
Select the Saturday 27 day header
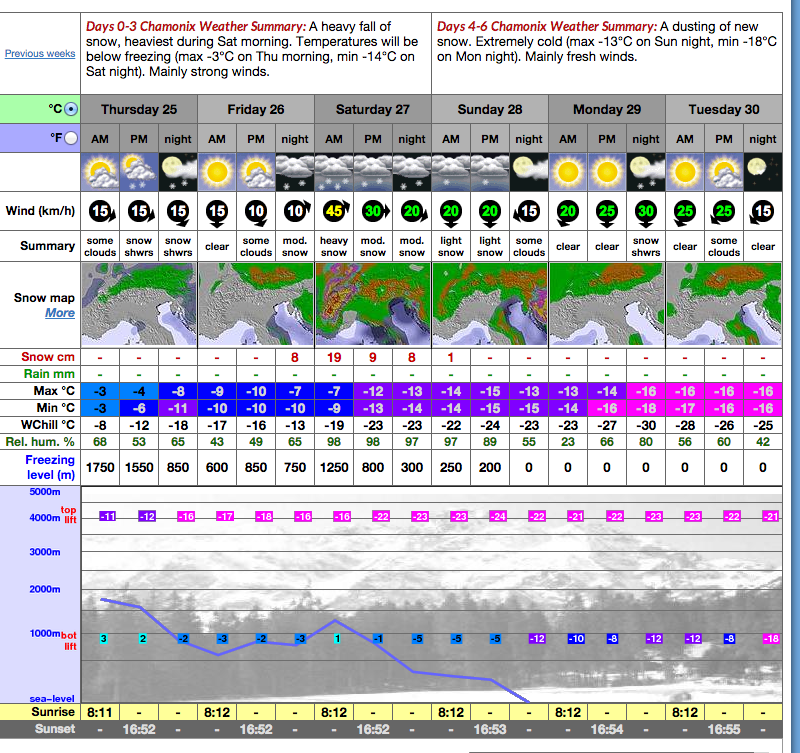click(373, 109)
